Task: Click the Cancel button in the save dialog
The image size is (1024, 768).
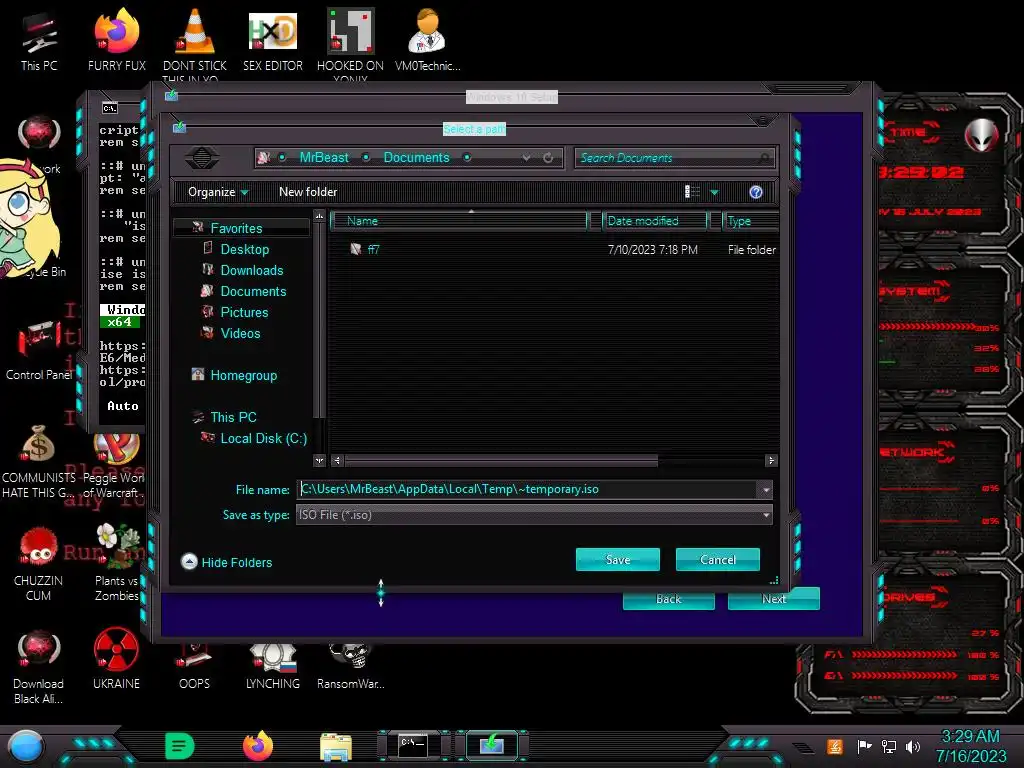Action: [x=717, y=560]
